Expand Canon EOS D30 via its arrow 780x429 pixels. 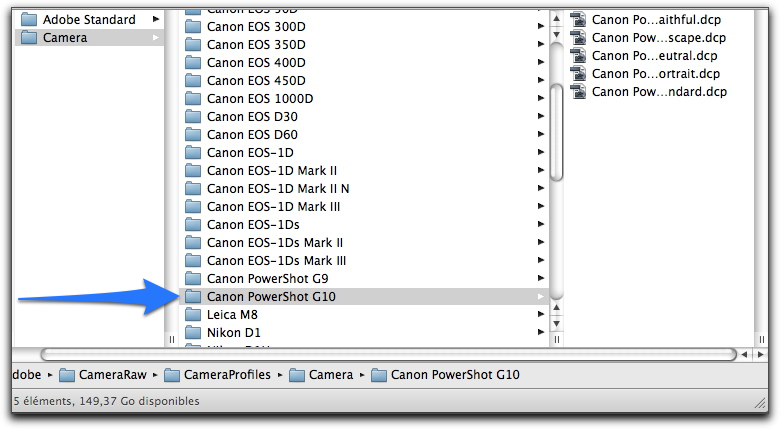[541, 116]
